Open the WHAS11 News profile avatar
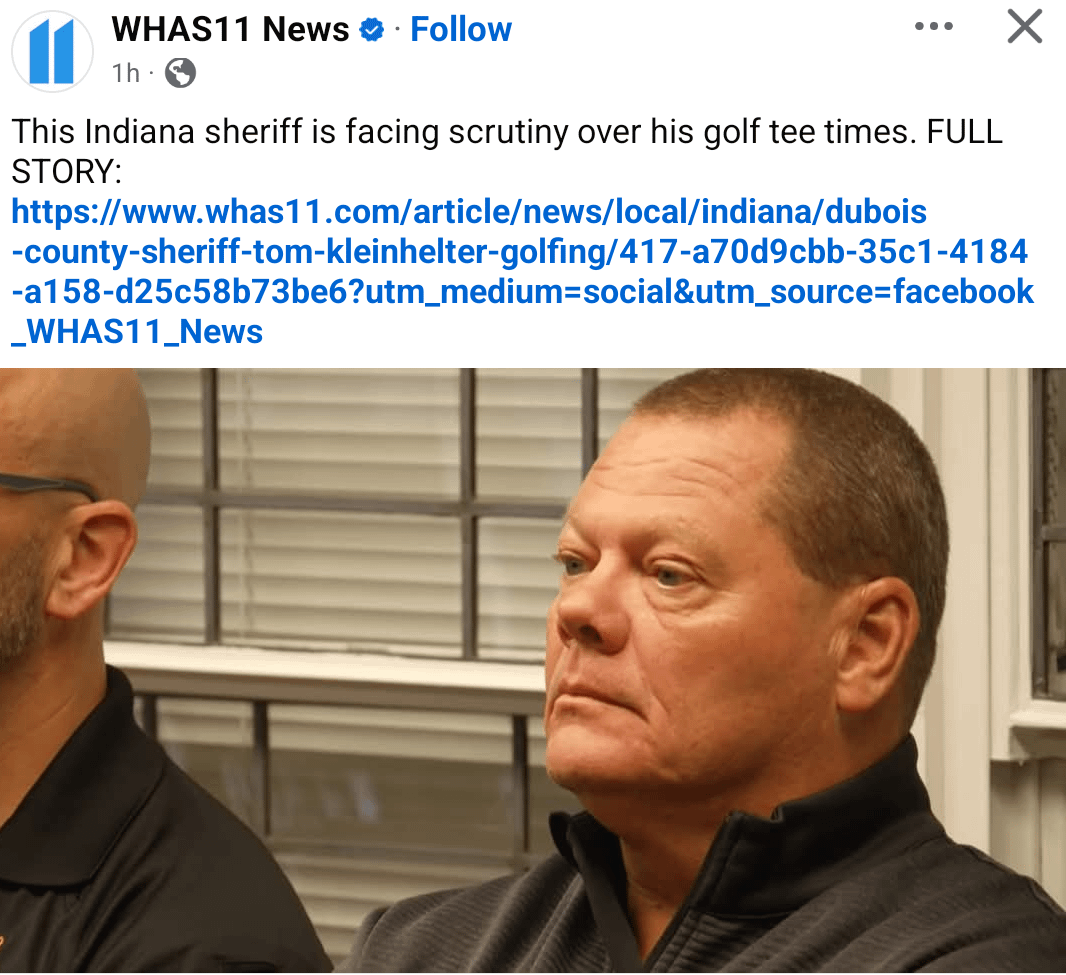 click(52, 52)
